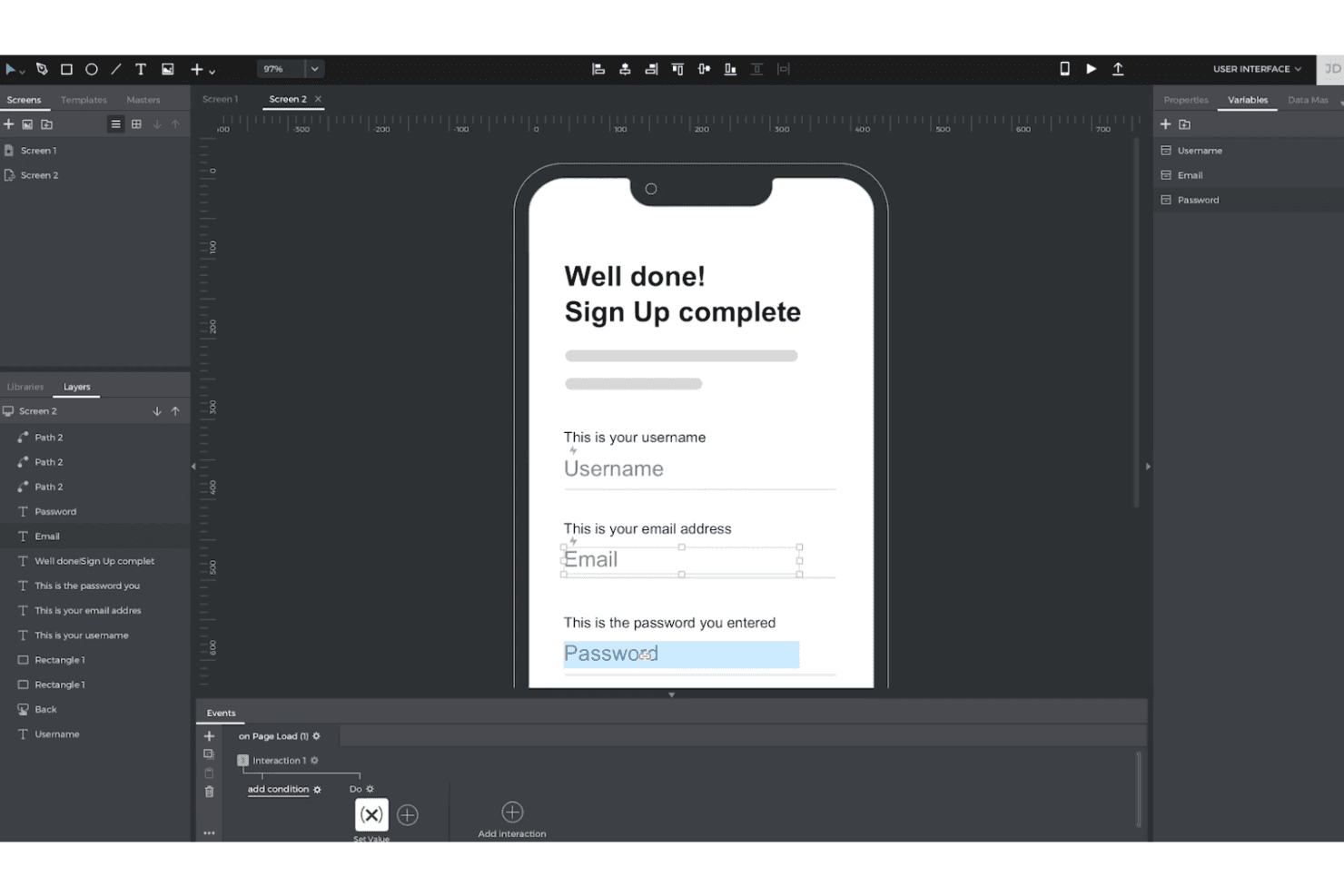Open the plus add-widget dropdown
Image resolution: width=1344 pixels, height=896 pixels.
203,69
